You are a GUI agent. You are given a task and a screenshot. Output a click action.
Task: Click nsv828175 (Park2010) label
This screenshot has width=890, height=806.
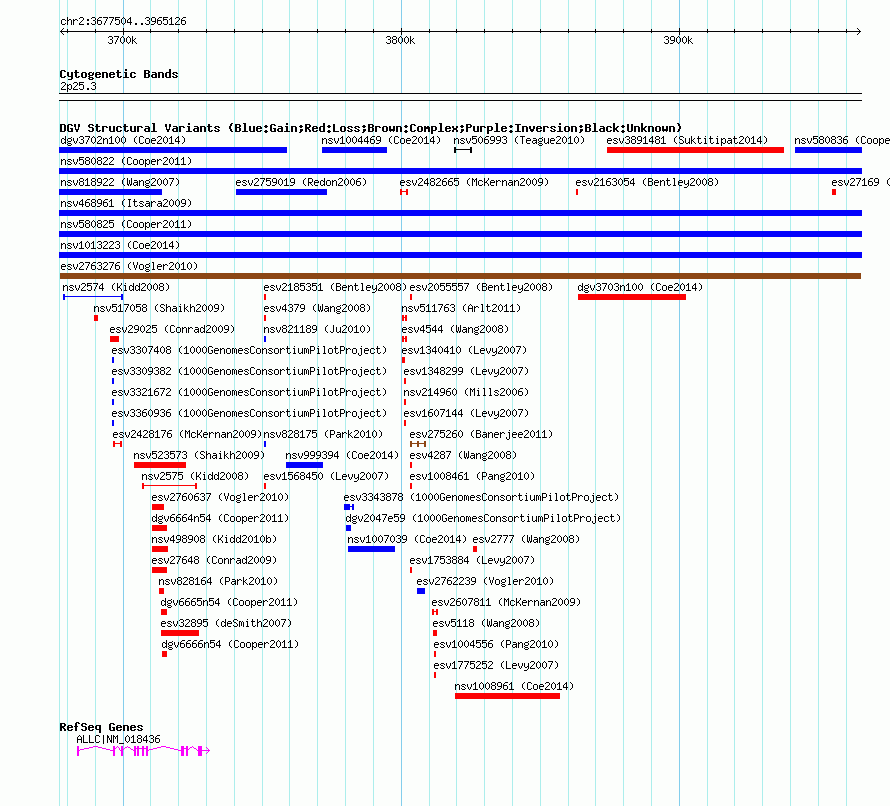pyautogui.click(x=324, y=434)
